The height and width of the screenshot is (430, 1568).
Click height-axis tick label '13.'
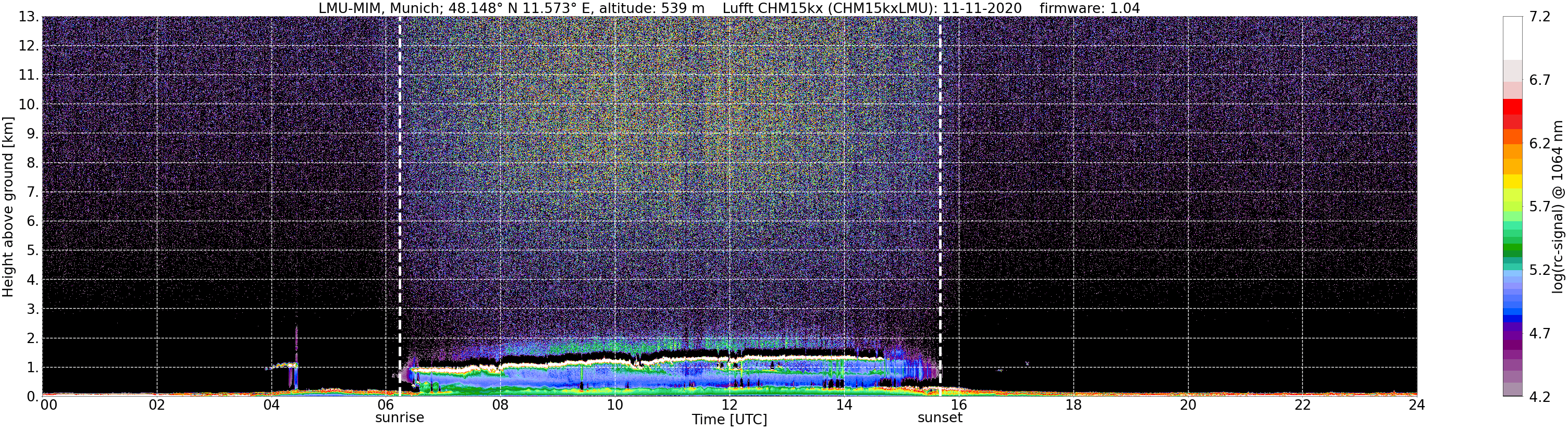click(x=29, y=17)
